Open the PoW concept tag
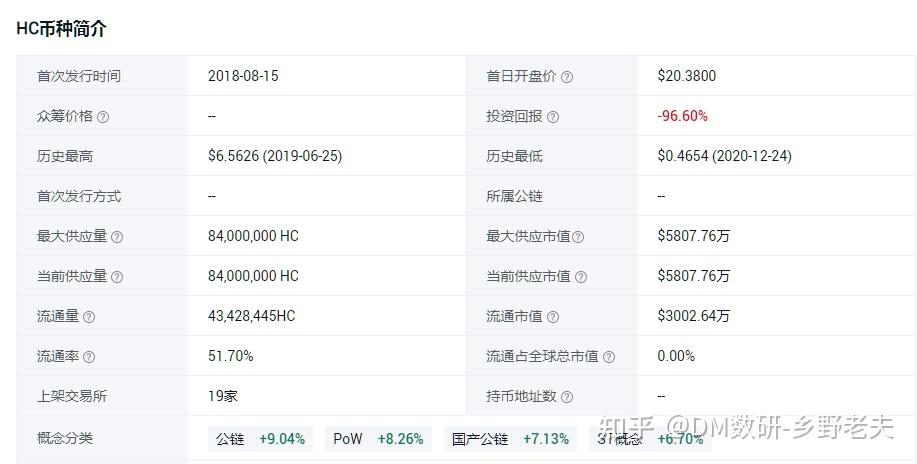917x464 pixels. click(378, 439)
